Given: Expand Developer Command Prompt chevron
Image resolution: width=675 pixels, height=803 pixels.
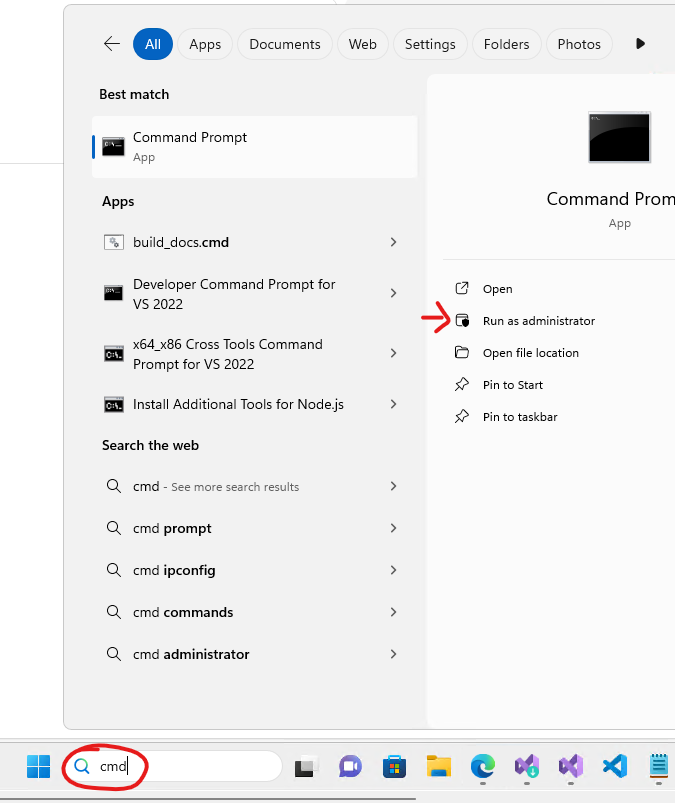Looking at the screenshot, I should (393, 293).
